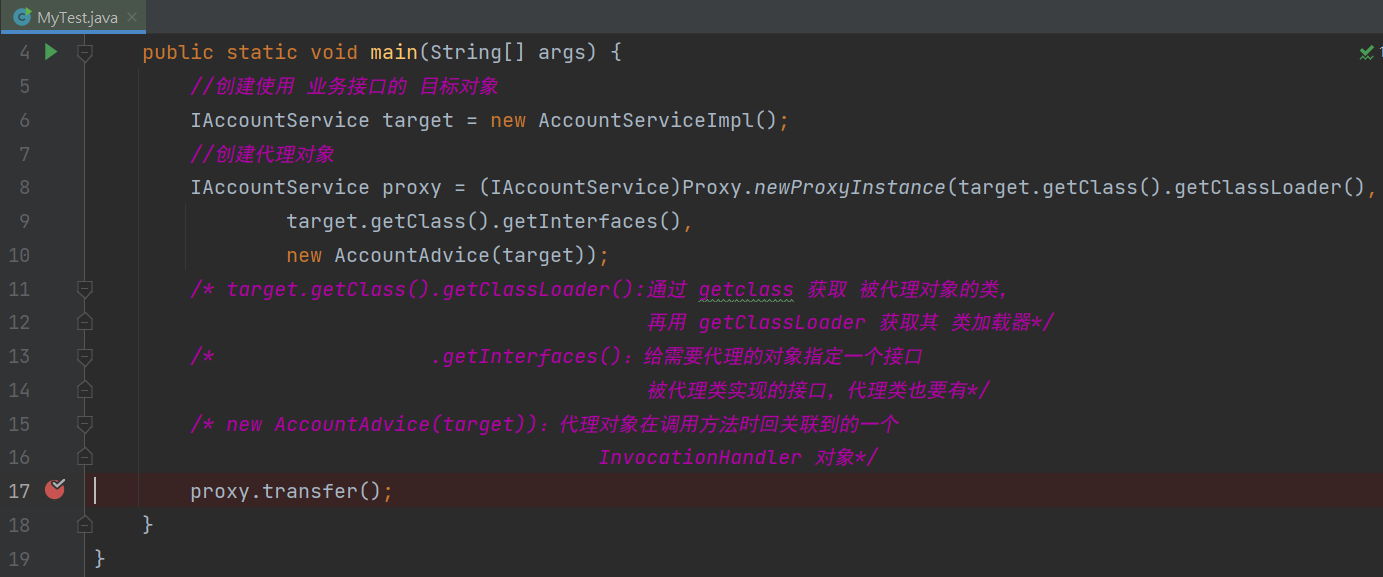Viewport: 1383px width, 577px height.
Task: Remove the breakpoint on line 17
Action: pyautogui.click(x=55, y=490)
